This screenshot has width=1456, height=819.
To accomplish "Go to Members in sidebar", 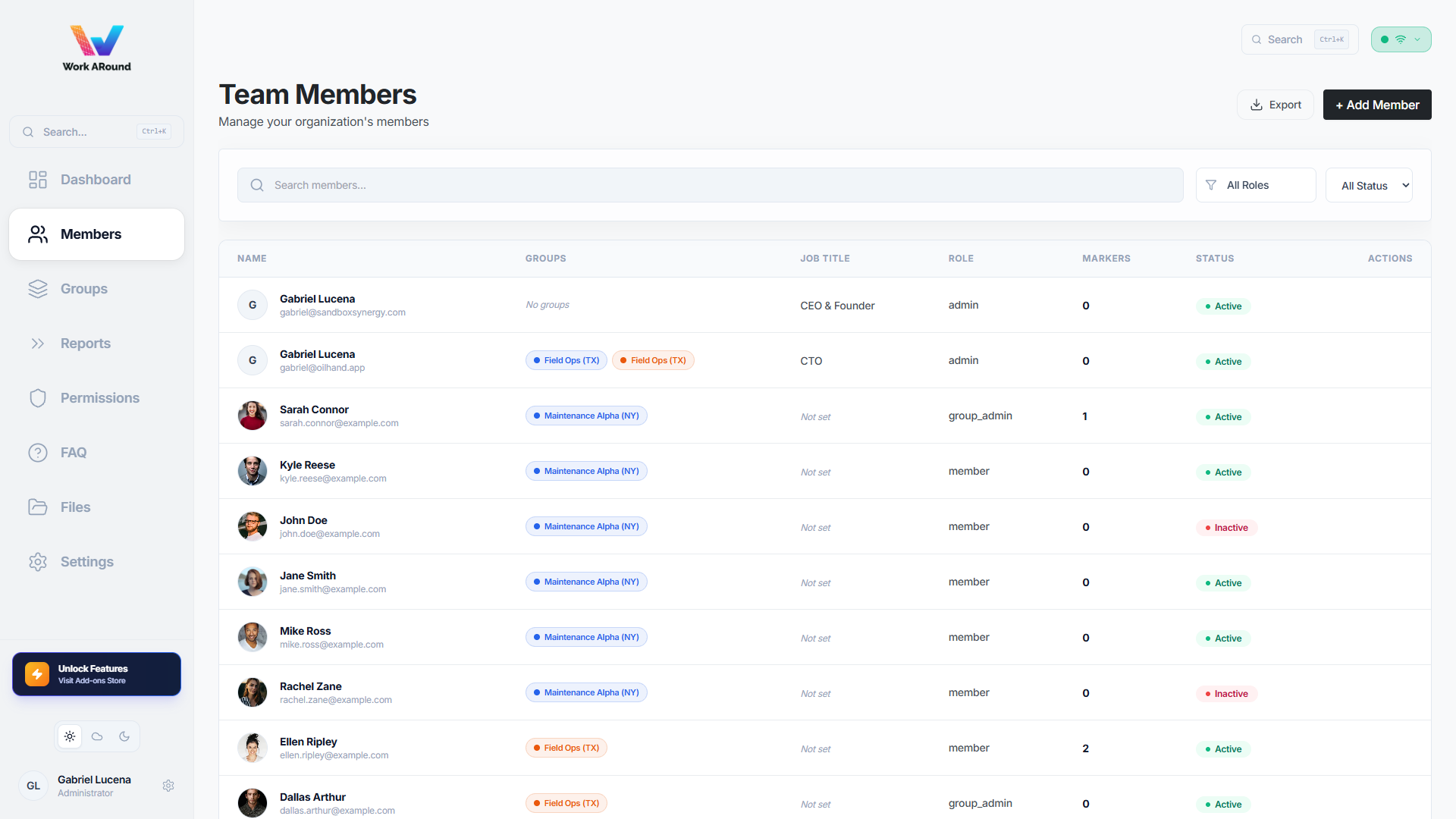I will pos(96,234).
